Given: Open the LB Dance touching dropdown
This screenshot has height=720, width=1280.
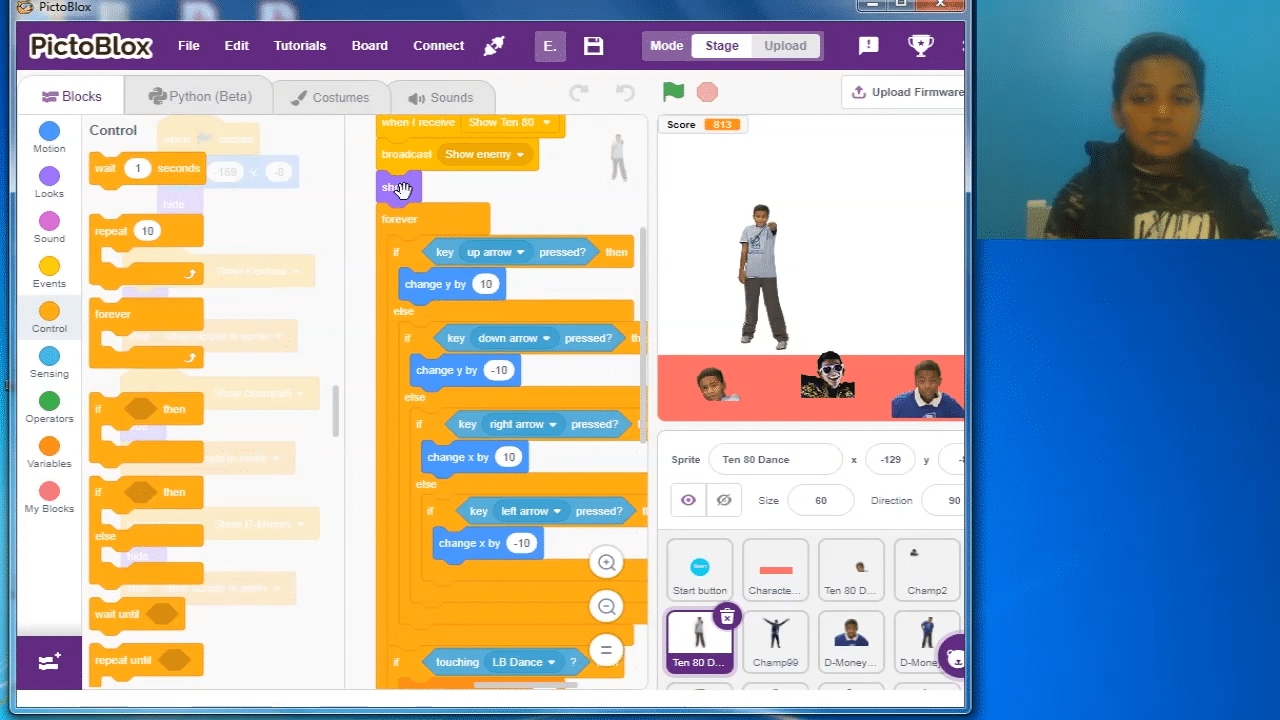Looking at the screenshot, I should point(551,662).
